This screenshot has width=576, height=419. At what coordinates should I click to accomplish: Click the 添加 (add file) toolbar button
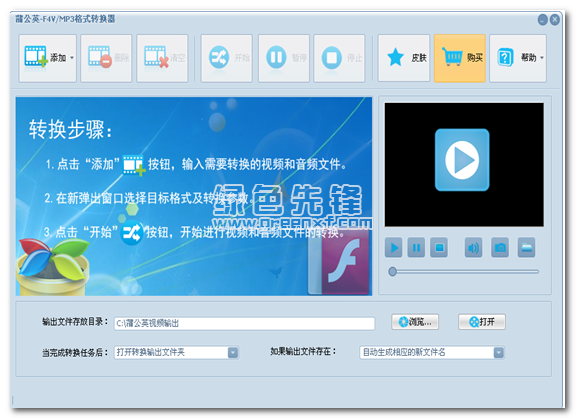click(47, 58)
